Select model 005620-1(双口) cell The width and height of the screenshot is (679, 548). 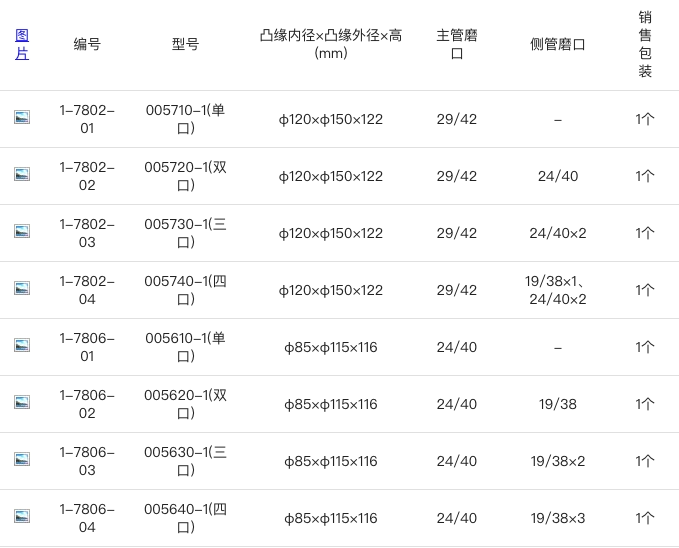click(x=185, y=404)
